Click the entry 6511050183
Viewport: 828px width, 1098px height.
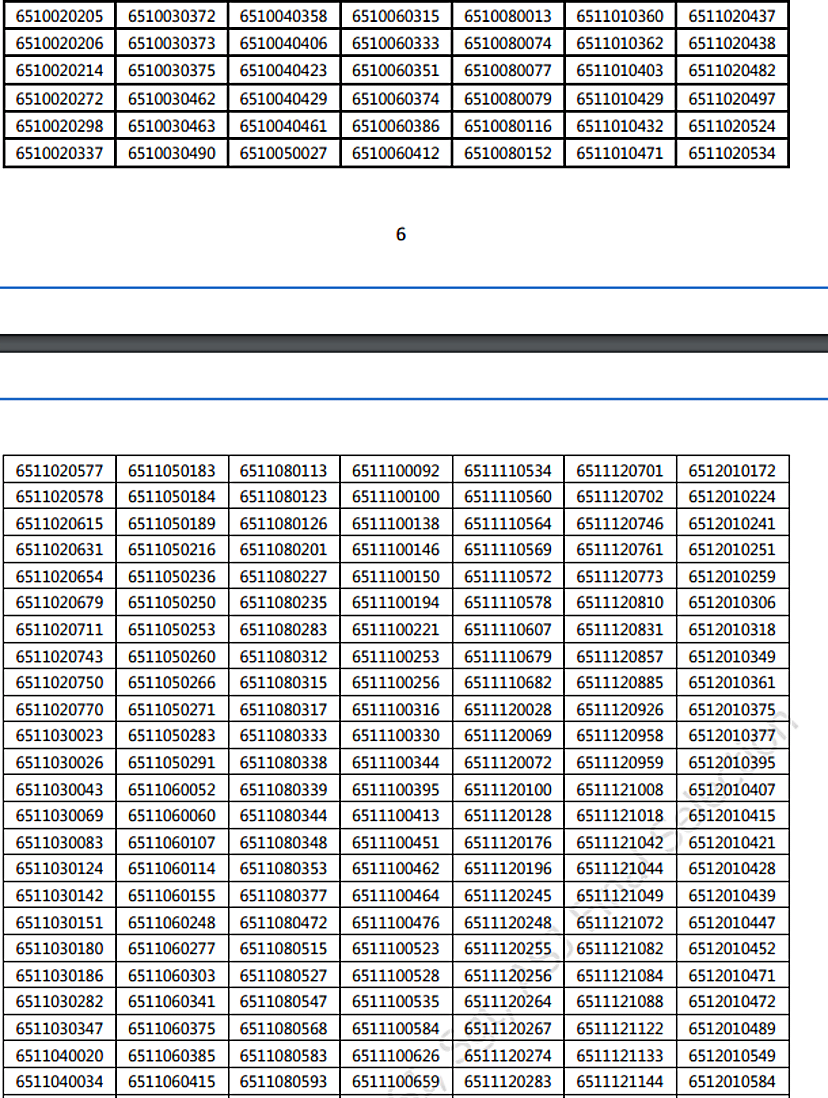click(172, 470)
